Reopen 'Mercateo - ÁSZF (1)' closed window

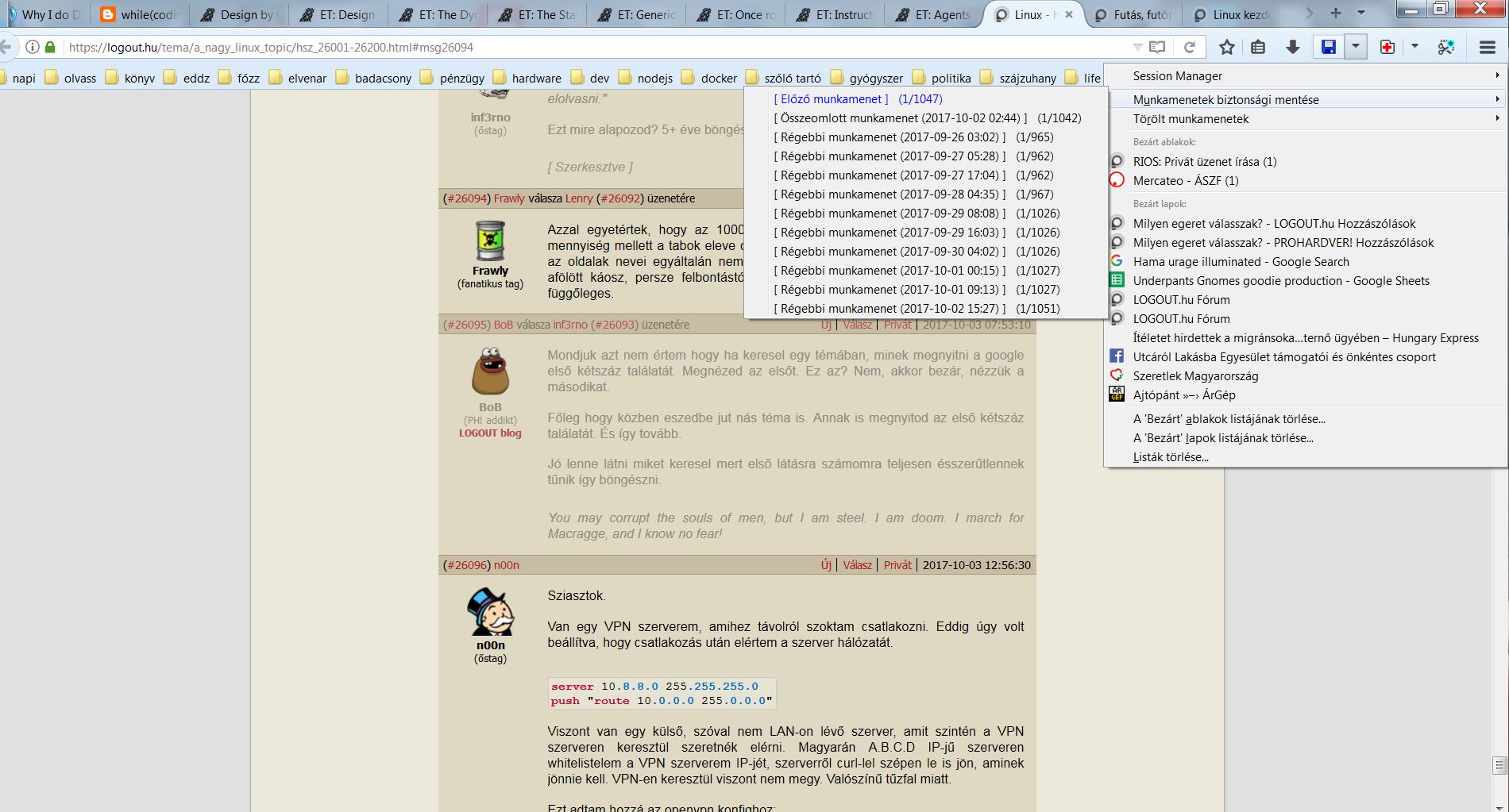point(1306,181)
